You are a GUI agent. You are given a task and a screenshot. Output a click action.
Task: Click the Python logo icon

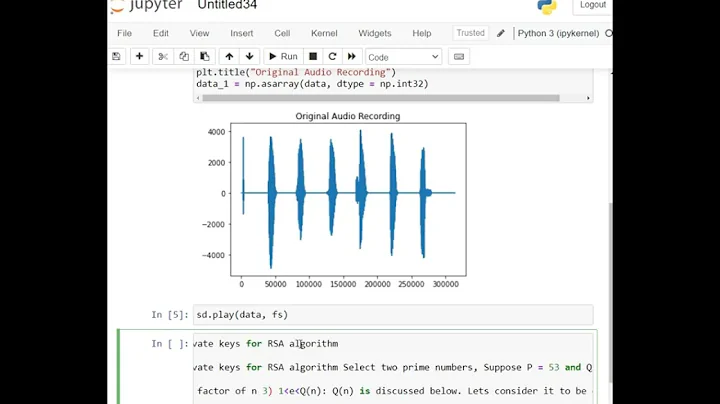point(546,6)
